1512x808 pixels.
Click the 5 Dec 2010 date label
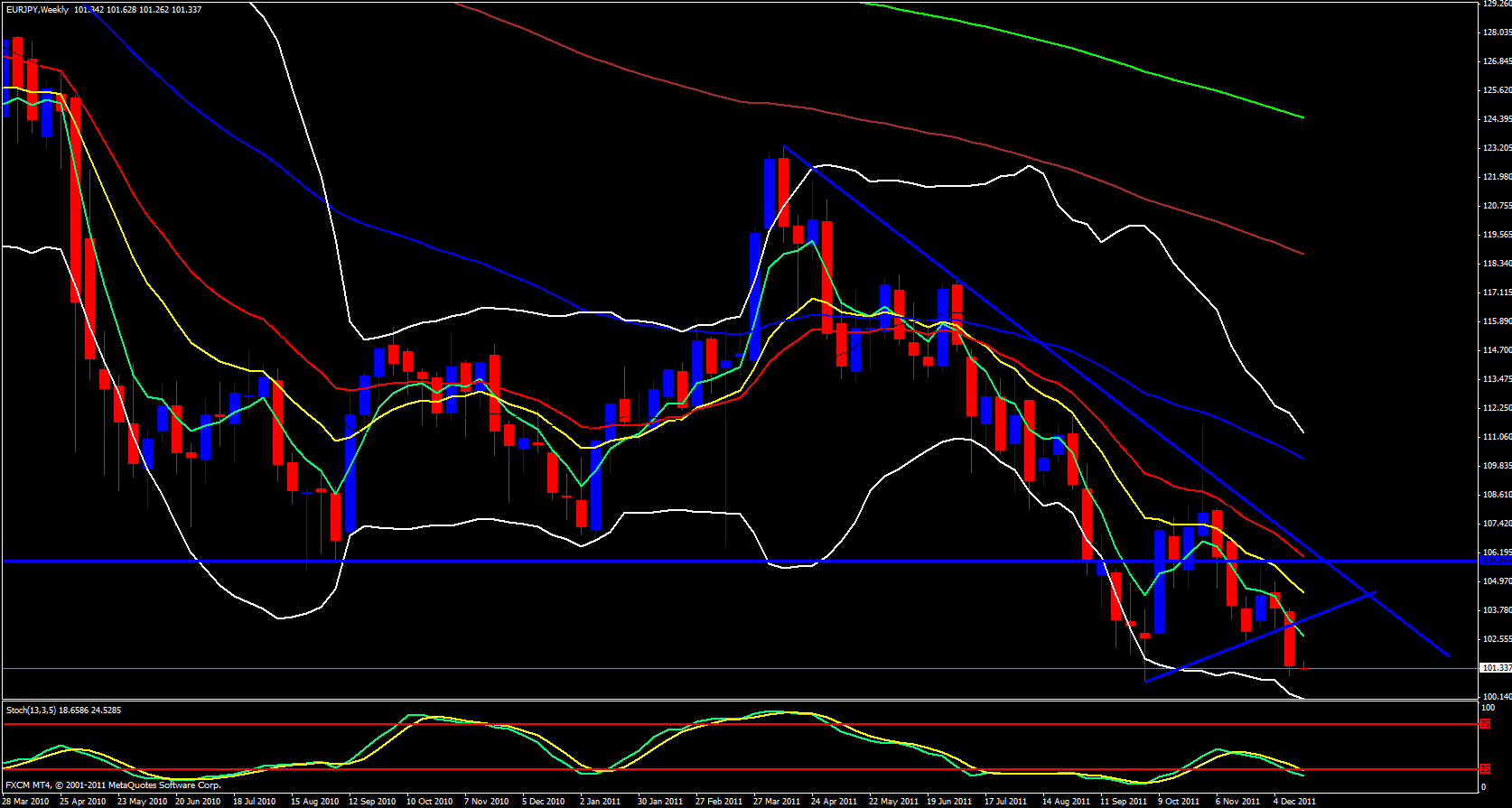point(544,802)
